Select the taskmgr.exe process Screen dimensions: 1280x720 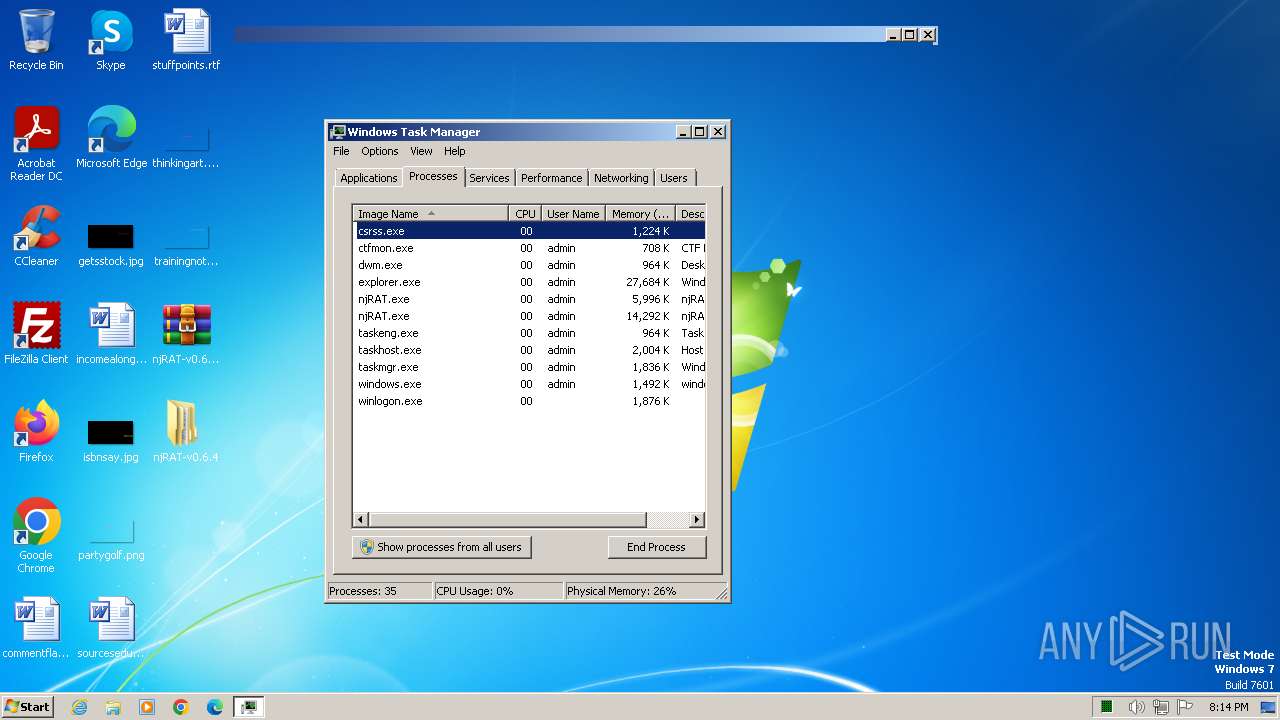point(529,367)
